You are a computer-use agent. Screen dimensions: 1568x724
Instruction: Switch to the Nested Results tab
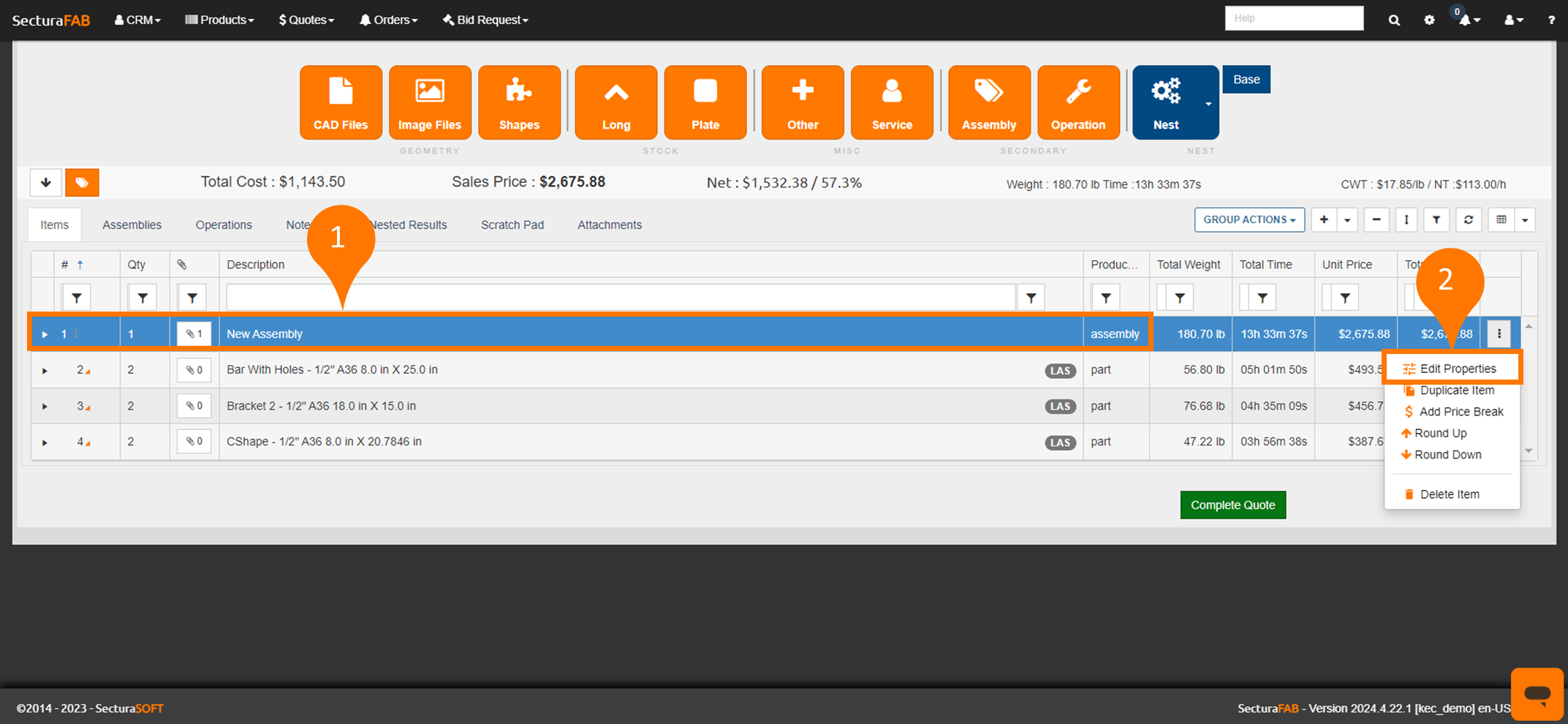pyautogui.click(x=409, y=225)
